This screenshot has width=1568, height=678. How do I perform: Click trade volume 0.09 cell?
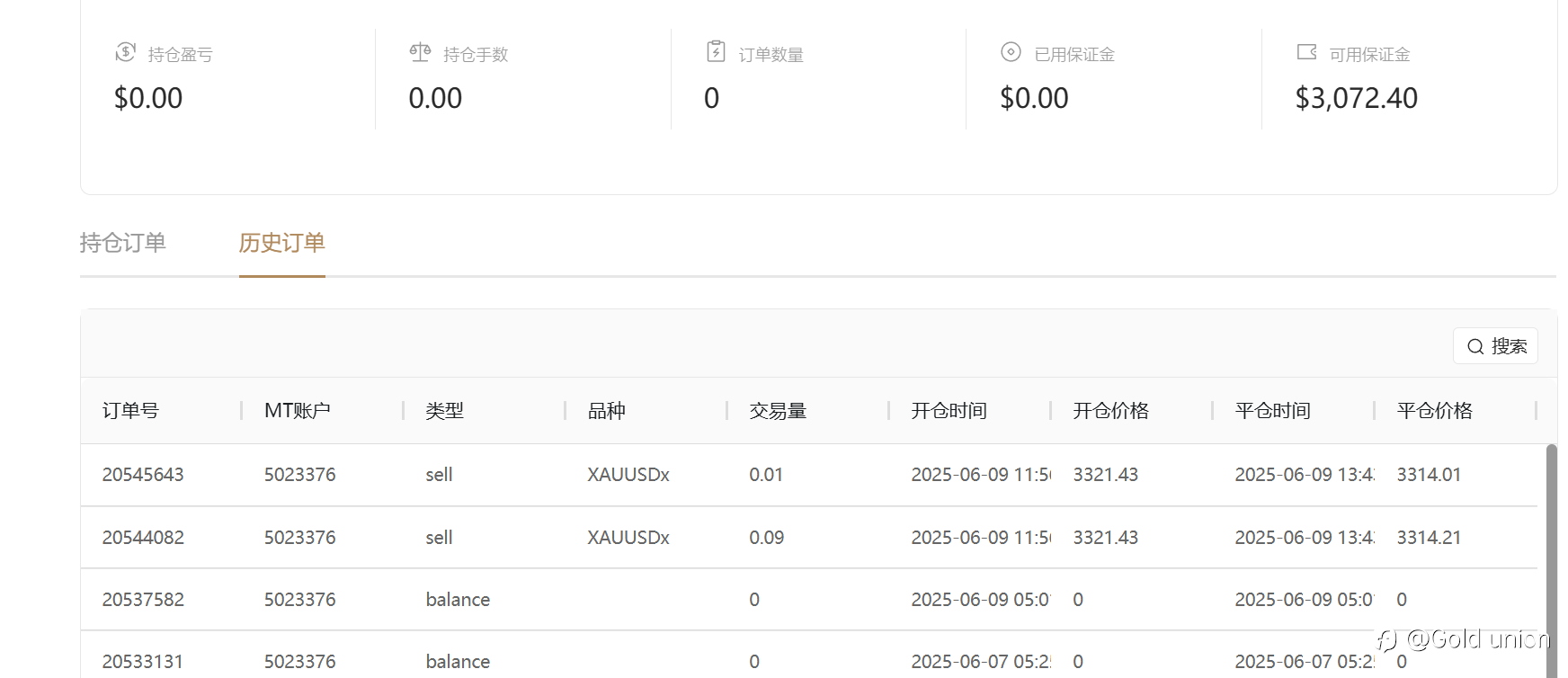[767, 538]
